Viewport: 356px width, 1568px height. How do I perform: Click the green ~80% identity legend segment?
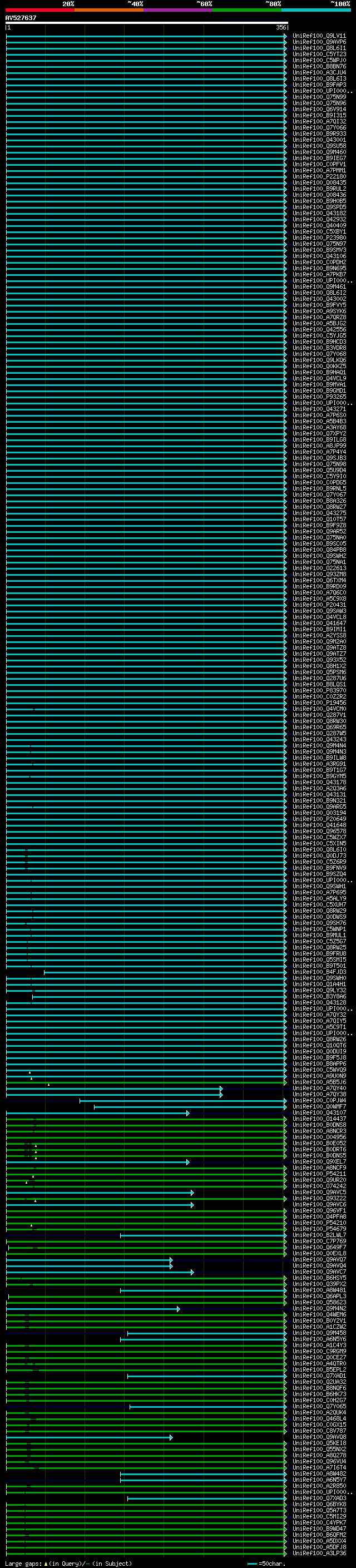click(x=247, y=10)
